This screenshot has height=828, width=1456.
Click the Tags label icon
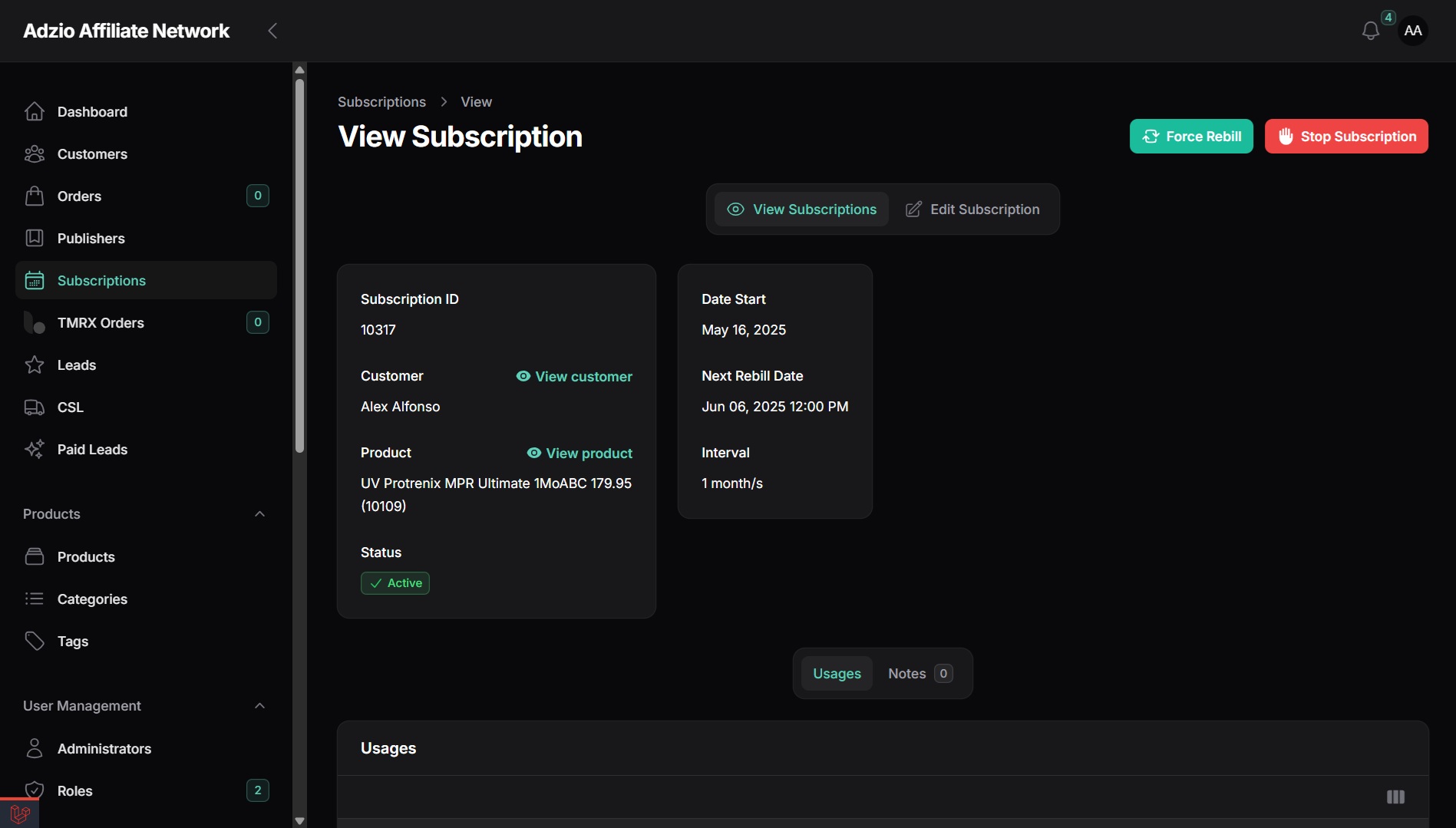[35, 641]
